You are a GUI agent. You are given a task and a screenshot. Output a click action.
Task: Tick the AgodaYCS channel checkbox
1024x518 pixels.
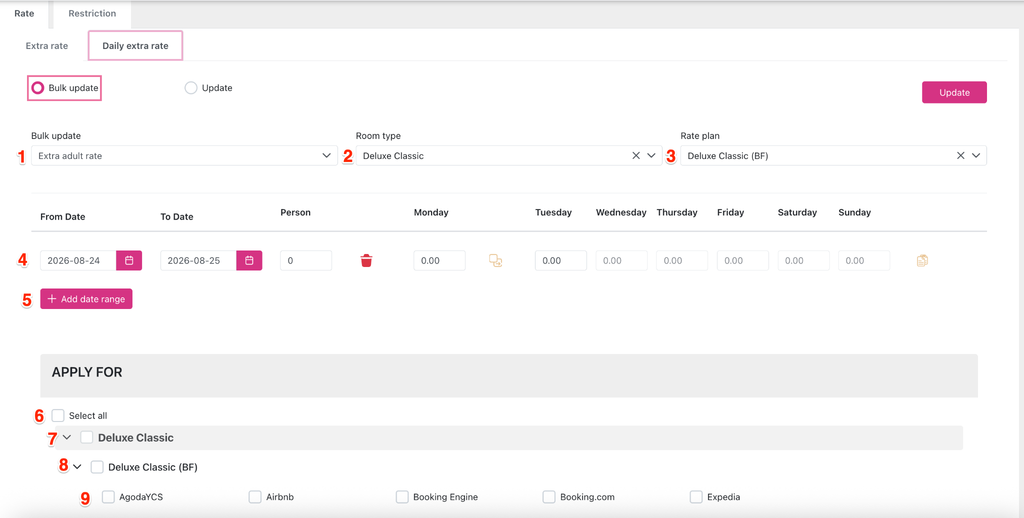click(108, 497)
